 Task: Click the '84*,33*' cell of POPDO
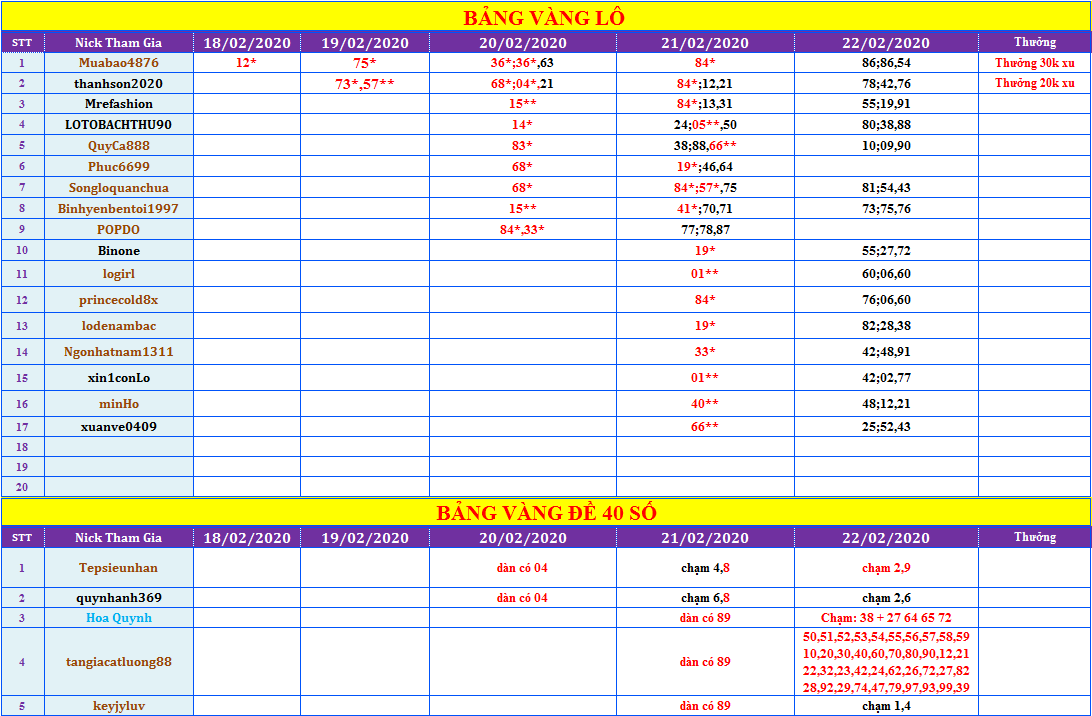click(x=522, y=229)
